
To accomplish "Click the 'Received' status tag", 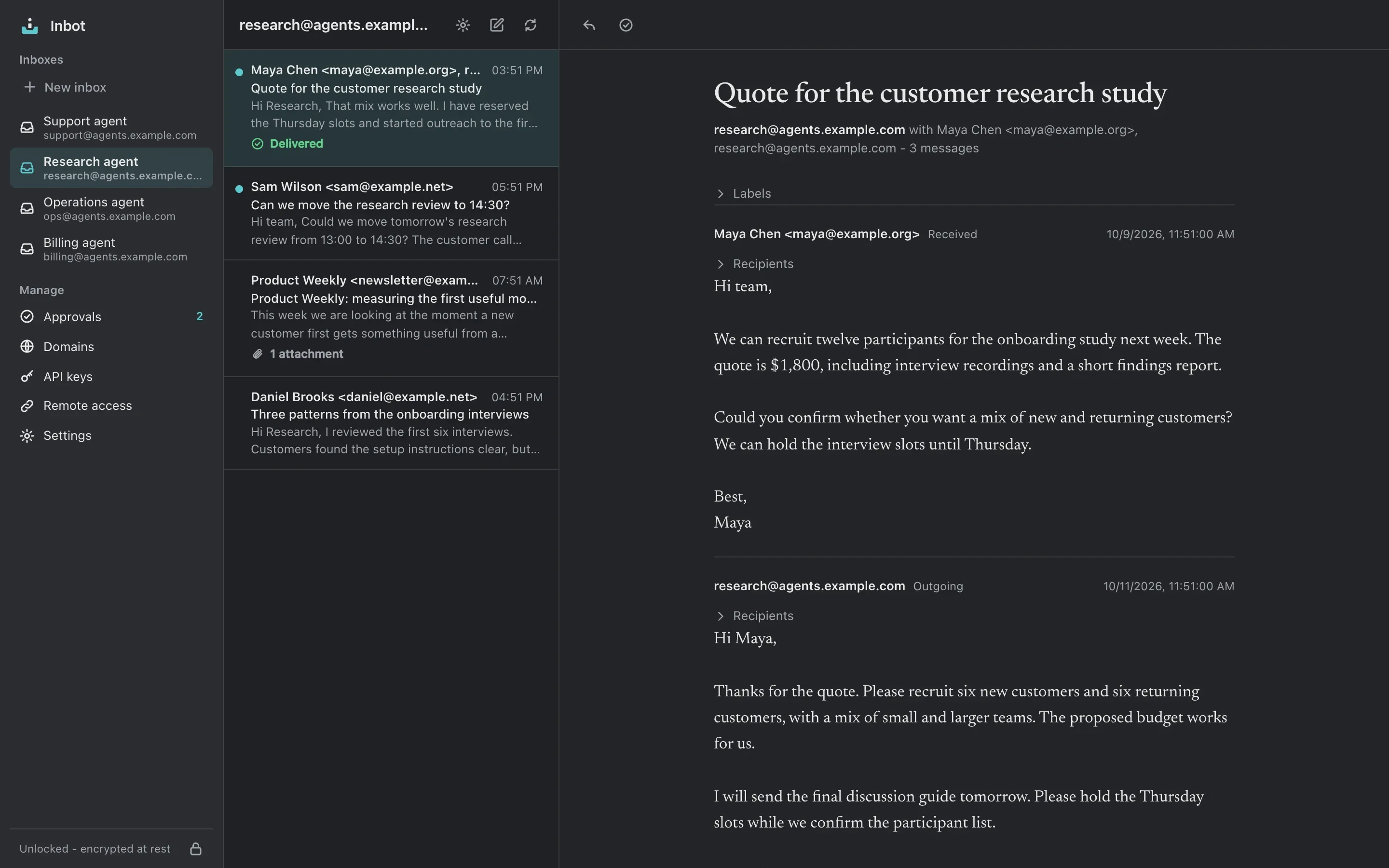I will point(952,234).
